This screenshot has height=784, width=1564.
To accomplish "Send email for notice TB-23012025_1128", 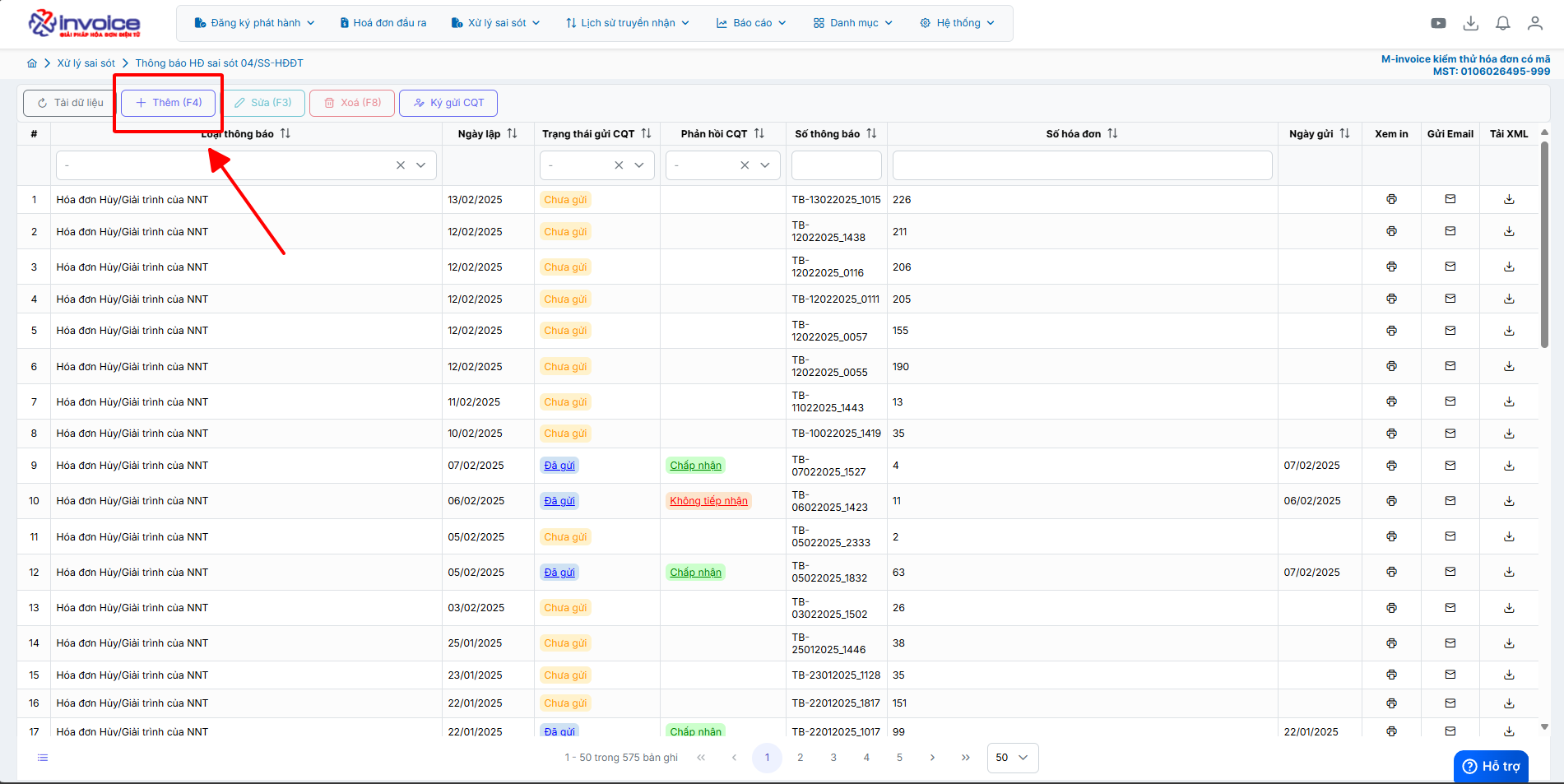I will click(1450, 675).
